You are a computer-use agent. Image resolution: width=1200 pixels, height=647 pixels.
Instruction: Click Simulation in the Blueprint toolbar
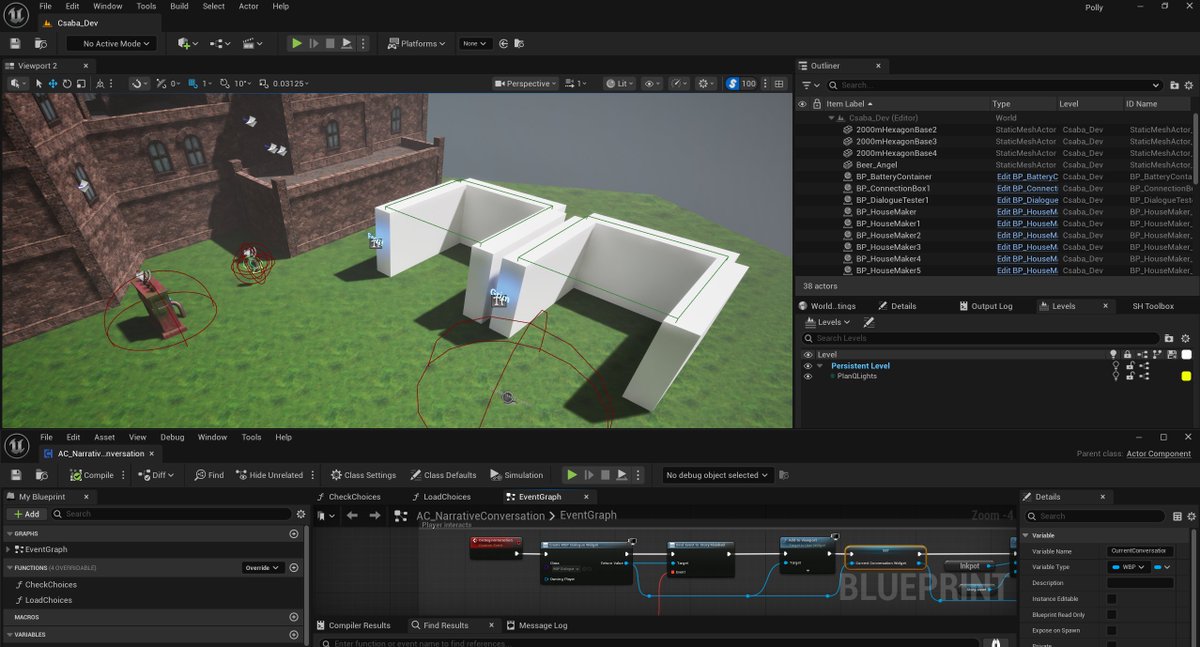(516, 475)
